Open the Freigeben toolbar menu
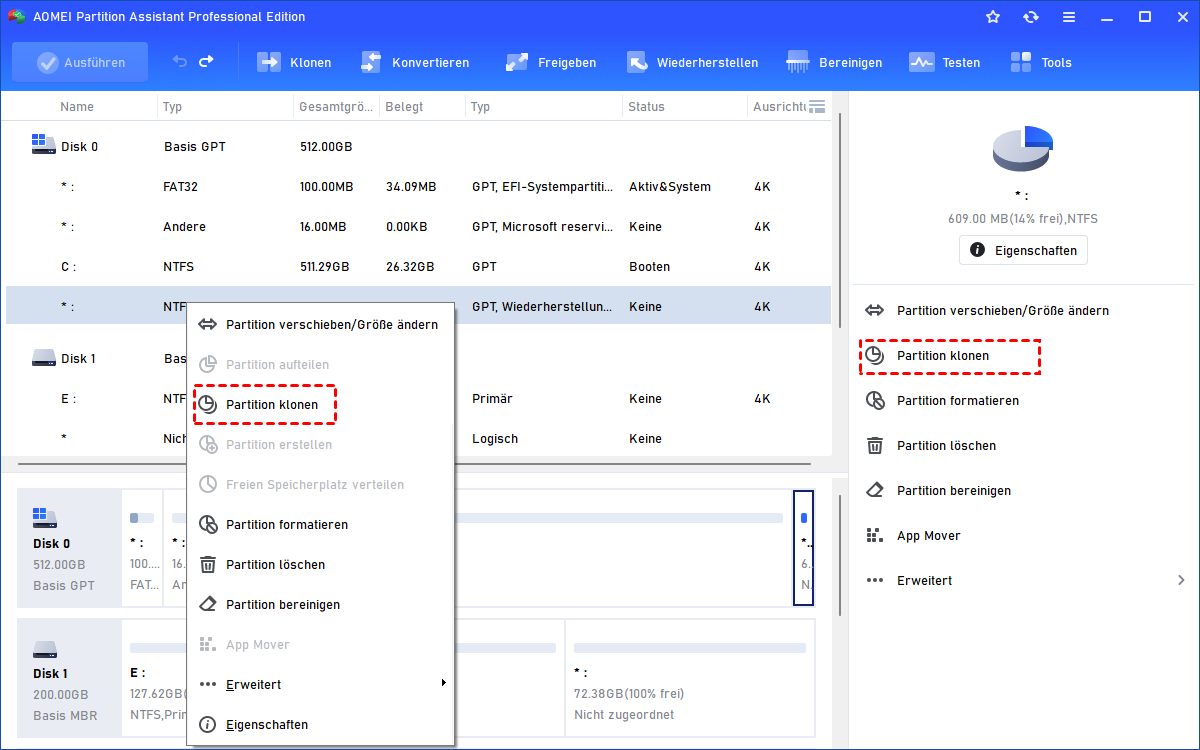The width and height of the screenshot is (1200, 750). pyautogui.click(x=551, y=62)
